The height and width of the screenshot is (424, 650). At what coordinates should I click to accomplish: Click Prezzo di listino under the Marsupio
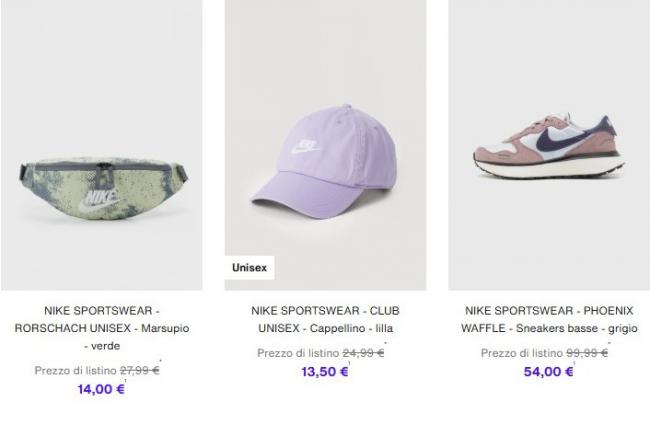tap(75, 370)
